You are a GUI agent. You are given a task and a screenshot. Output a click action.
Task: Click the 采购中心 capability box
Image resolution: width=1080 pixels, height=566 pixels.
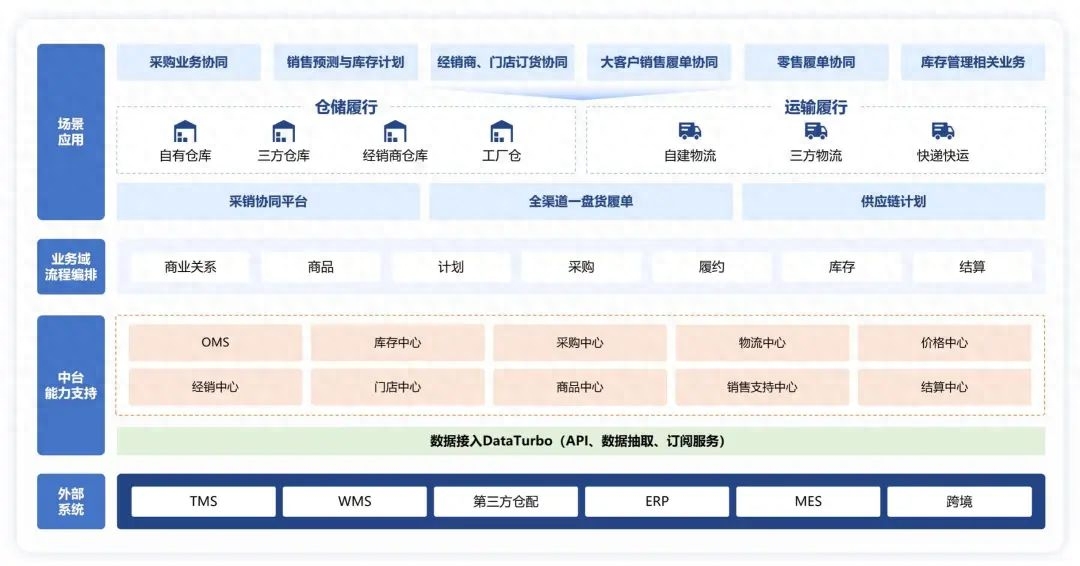(x=580, y=342)
